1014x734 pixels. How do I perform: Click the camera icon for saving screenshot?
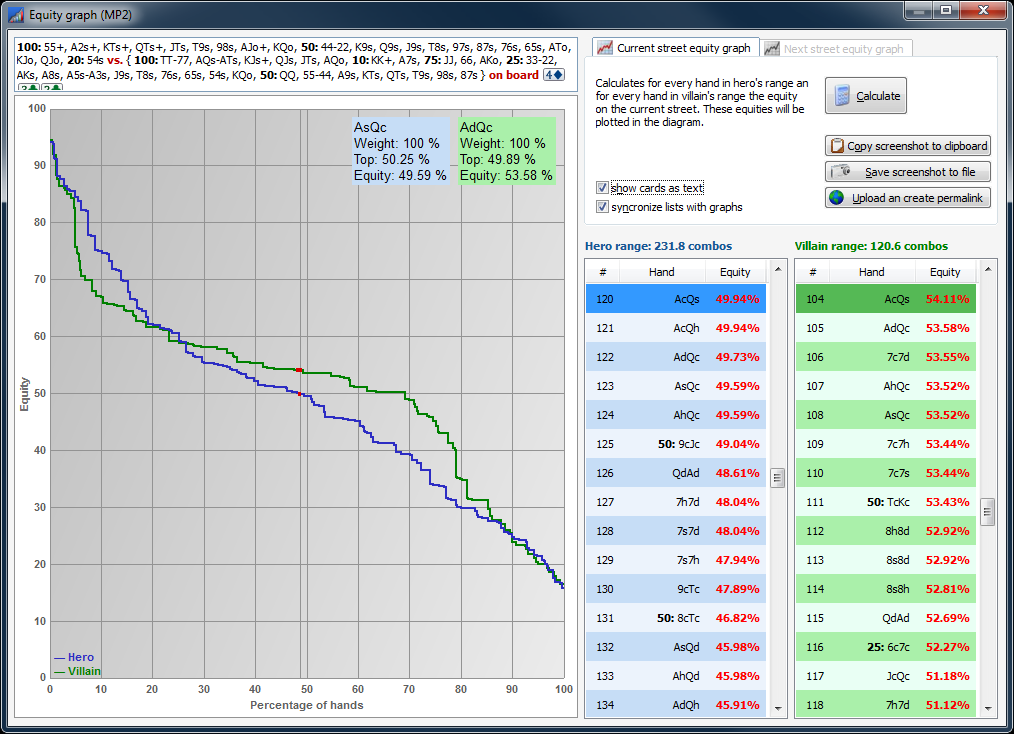pos(841,171)
